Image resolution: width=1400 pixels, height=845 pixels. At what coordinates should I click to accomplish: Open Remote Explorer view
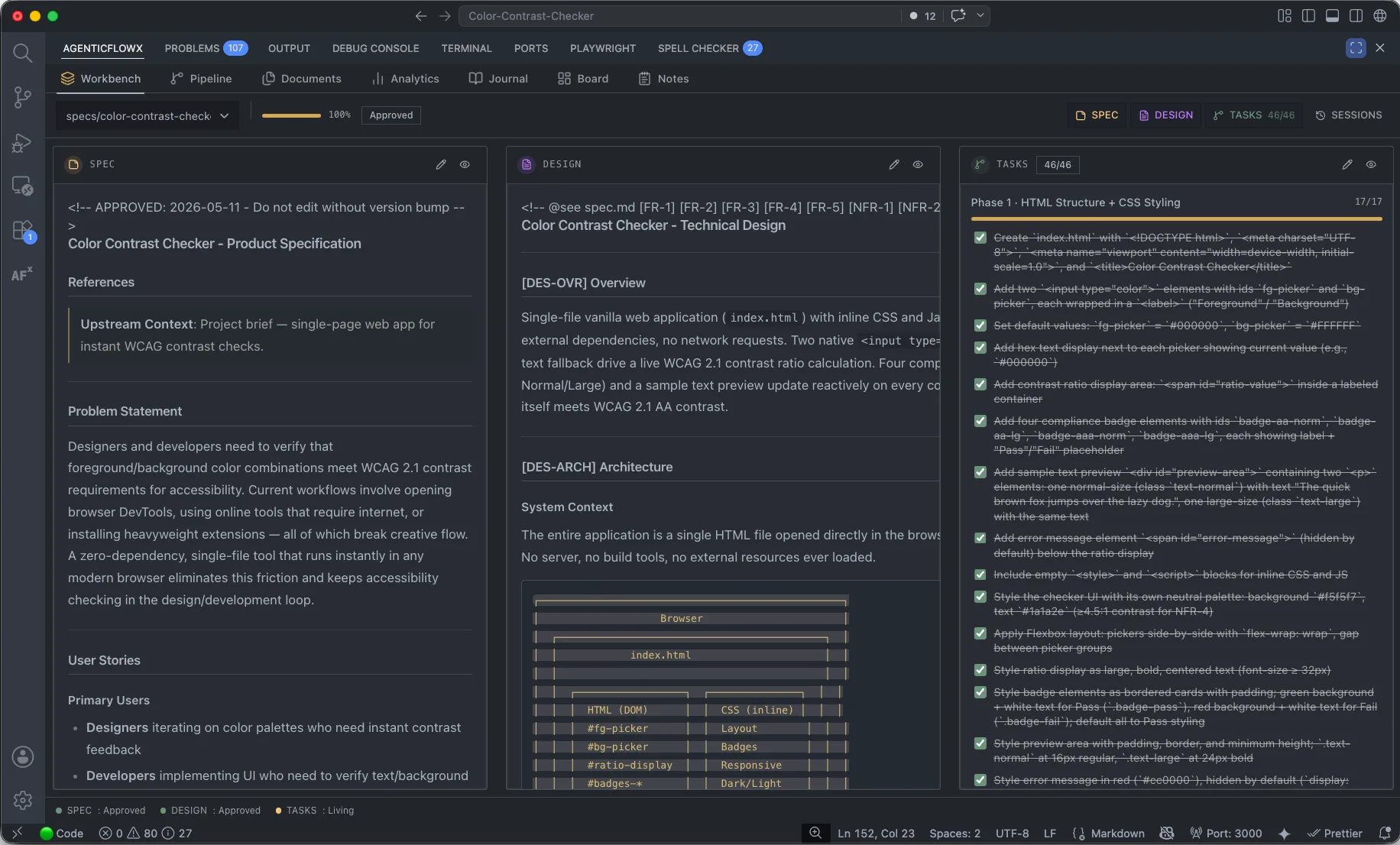(22, 186)
